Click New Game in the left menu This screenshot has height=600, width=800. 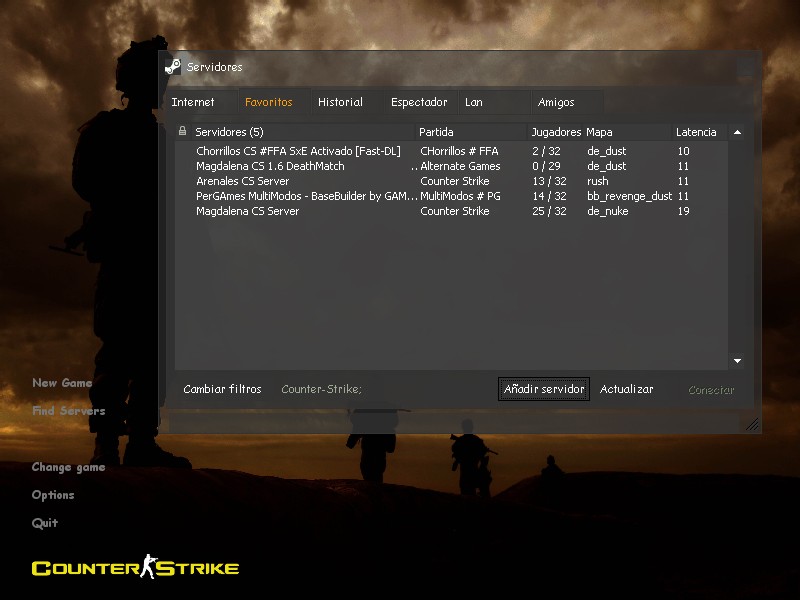click(x=62, y=382)
